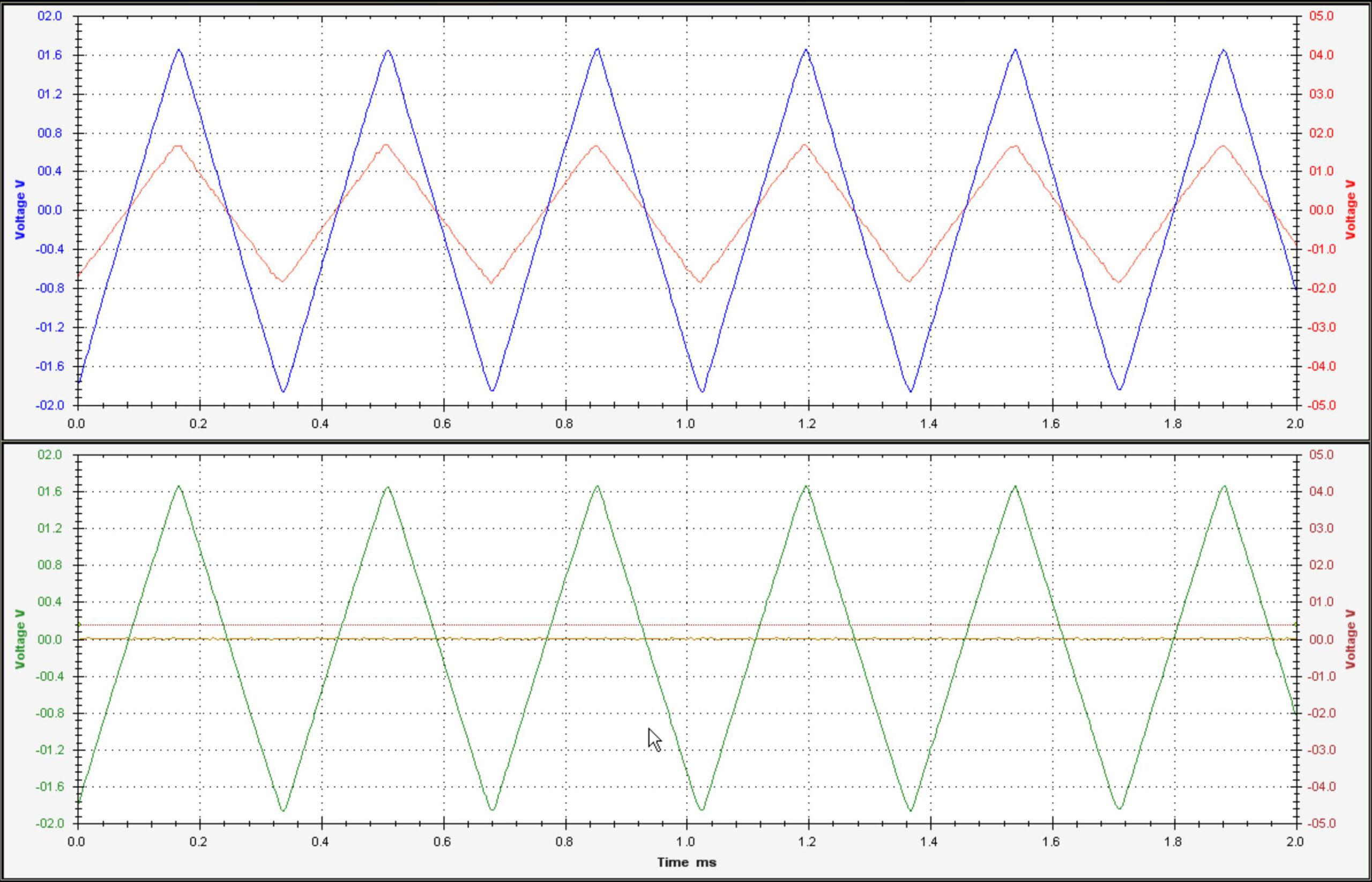The height and width of the screenshot is (882, 1372).
Task: Click the green -02.0 tick label
Action: (x=49, y=824)
